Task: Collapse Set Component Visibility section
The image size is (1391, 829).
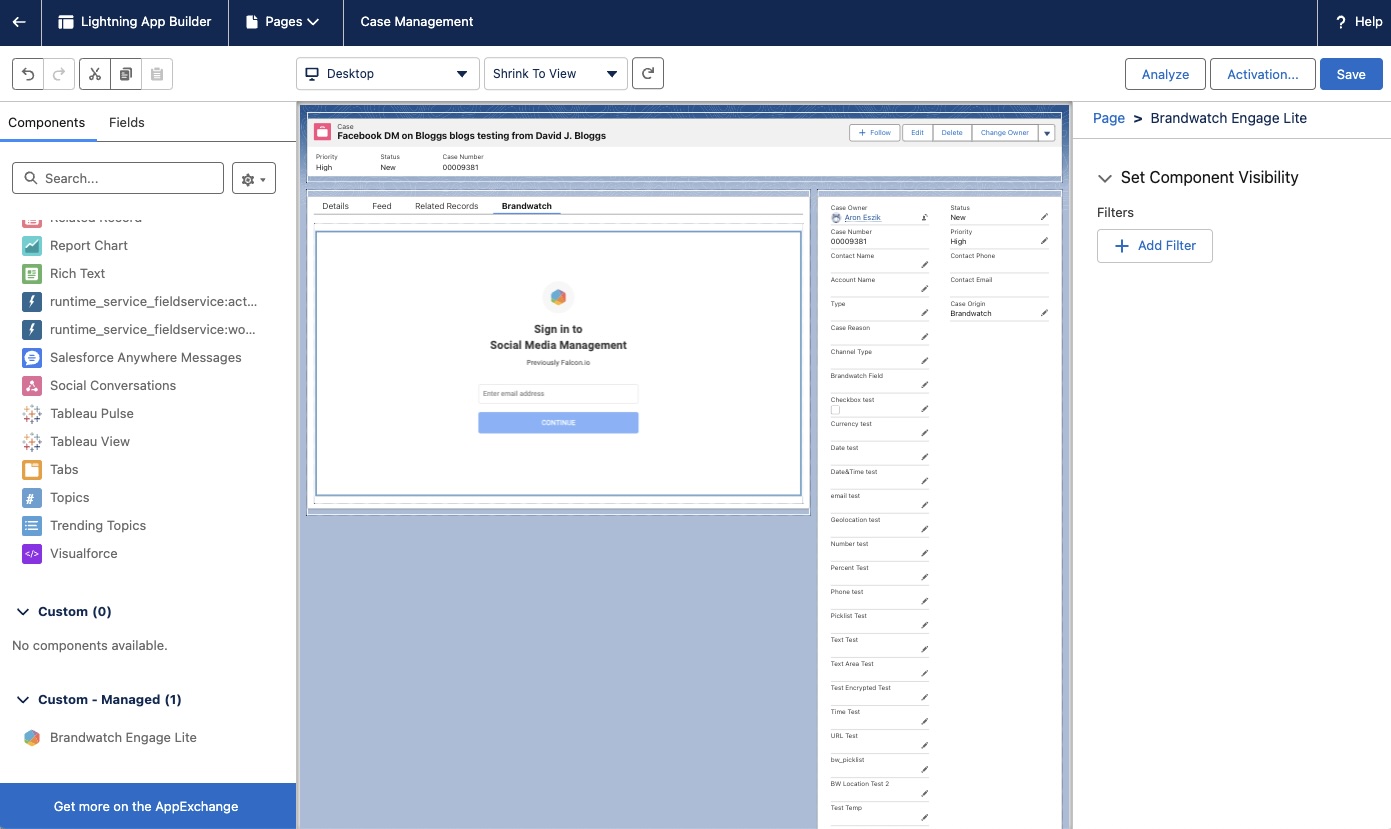Action: pyautogui.click(x=1105, y=178)
